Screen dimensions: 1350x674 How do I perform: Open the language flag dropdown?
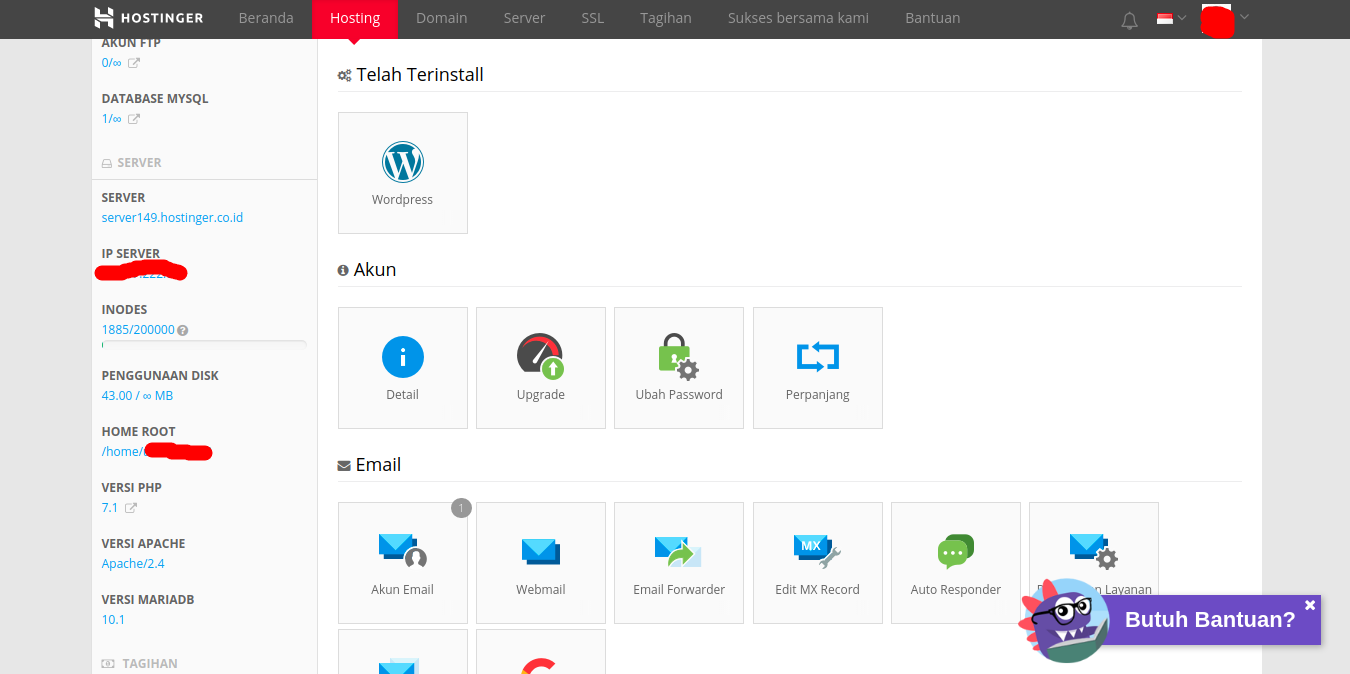pos(1171,18)
